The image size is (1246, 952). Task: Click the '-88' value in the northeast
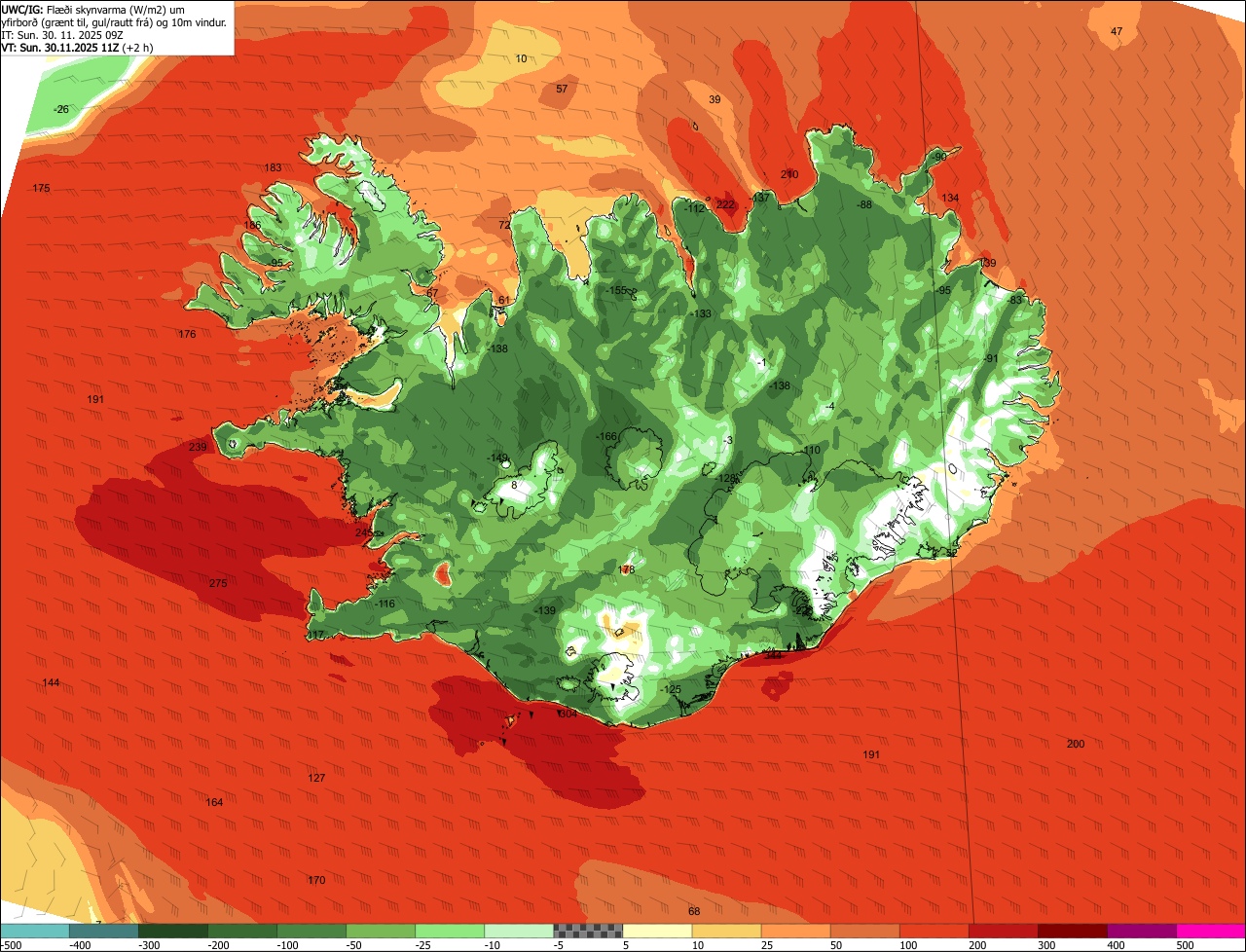863,204
